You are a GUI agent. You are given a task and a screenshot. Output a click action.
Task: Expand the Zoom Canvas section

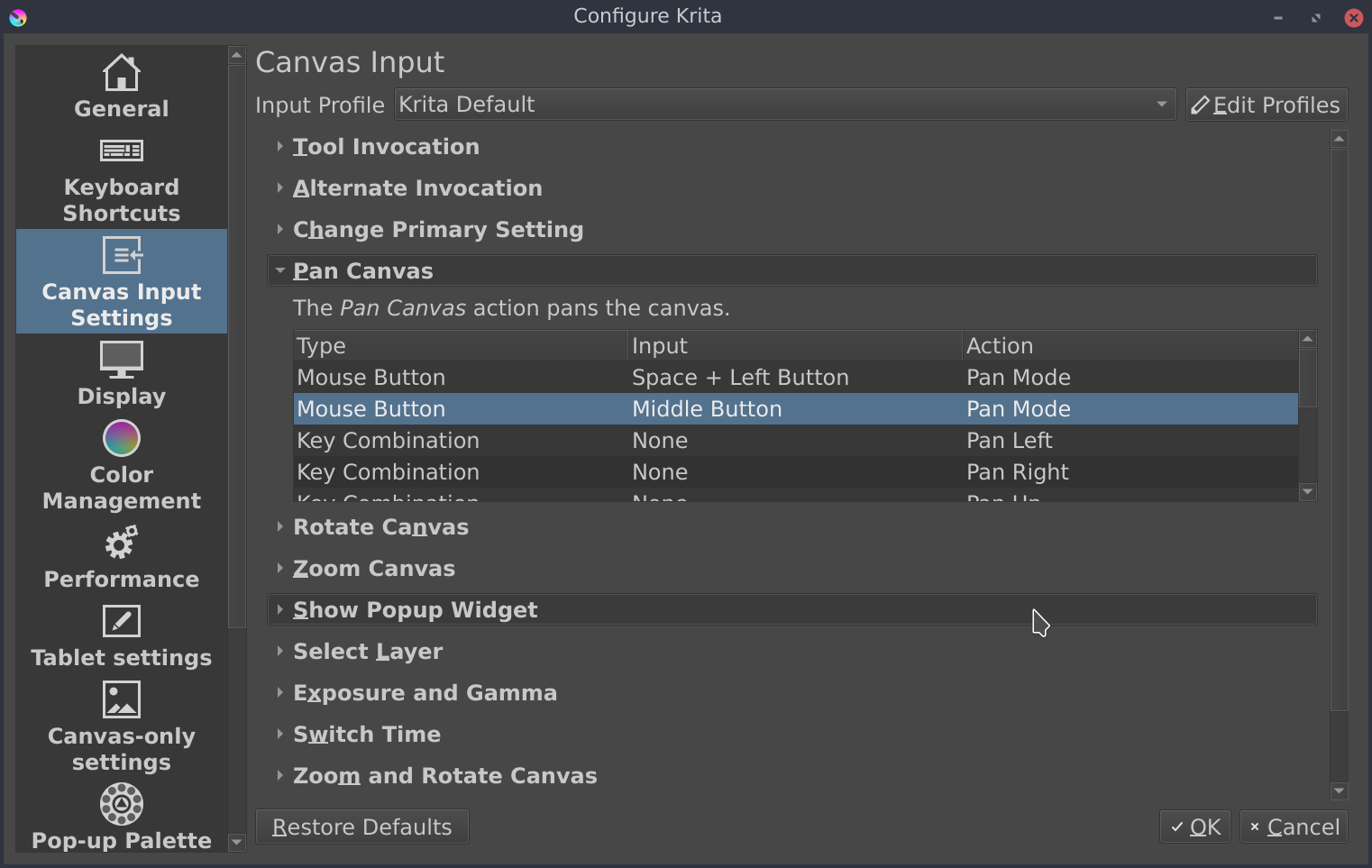[373, 569]
